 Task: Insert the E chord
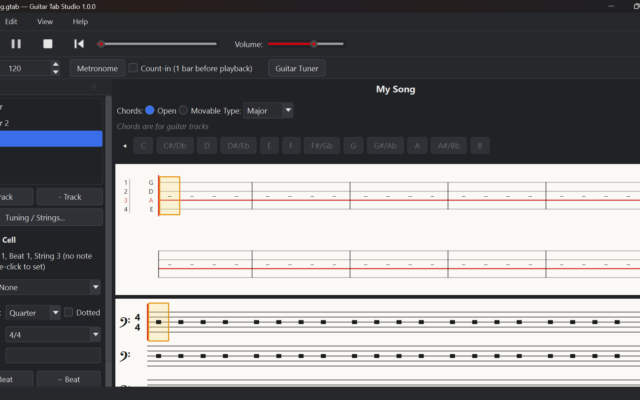(269, 146)
